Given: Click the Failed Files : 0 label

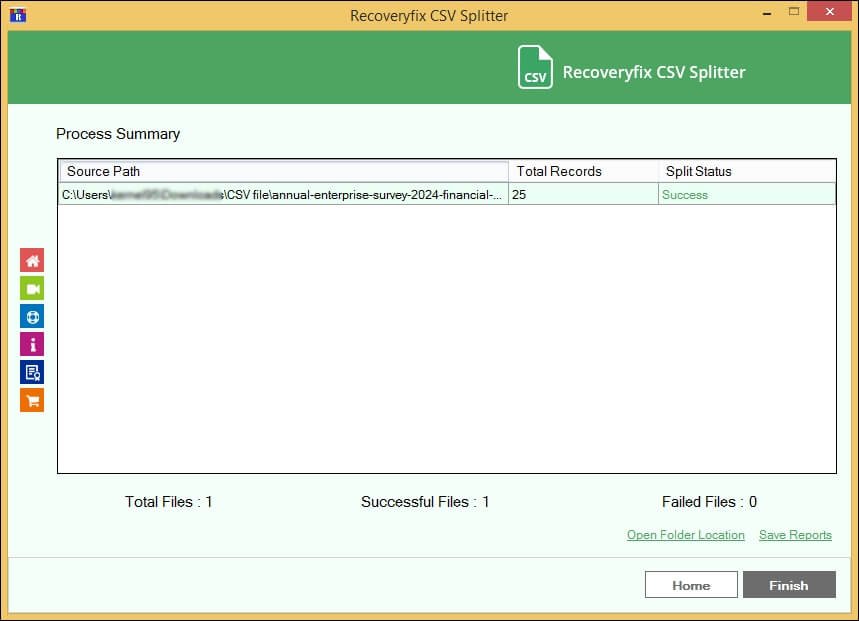Looking at the screenshot, I should [x=709, y=502].
